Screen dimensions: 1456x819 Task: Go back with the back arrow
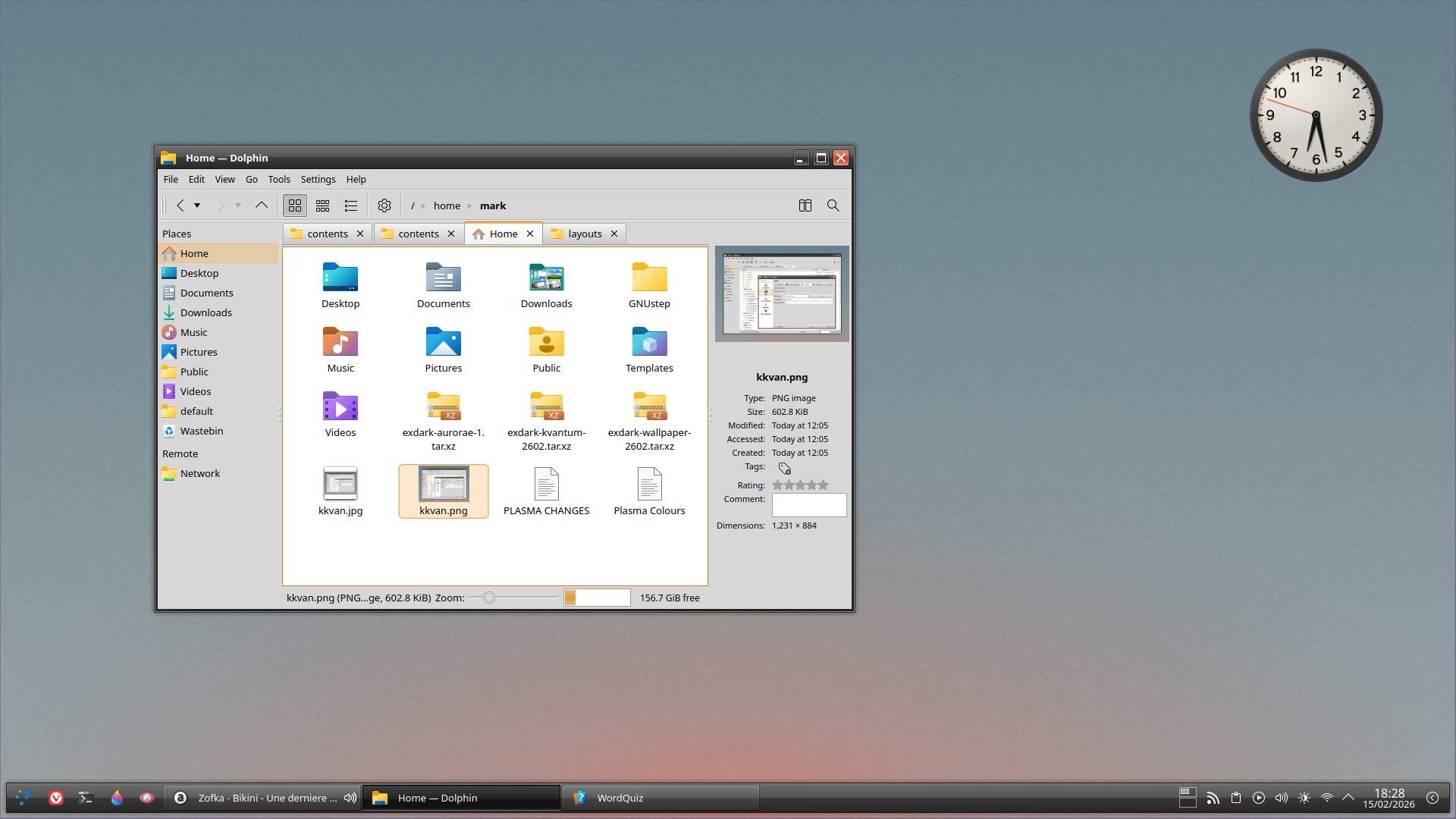[180, 206]
